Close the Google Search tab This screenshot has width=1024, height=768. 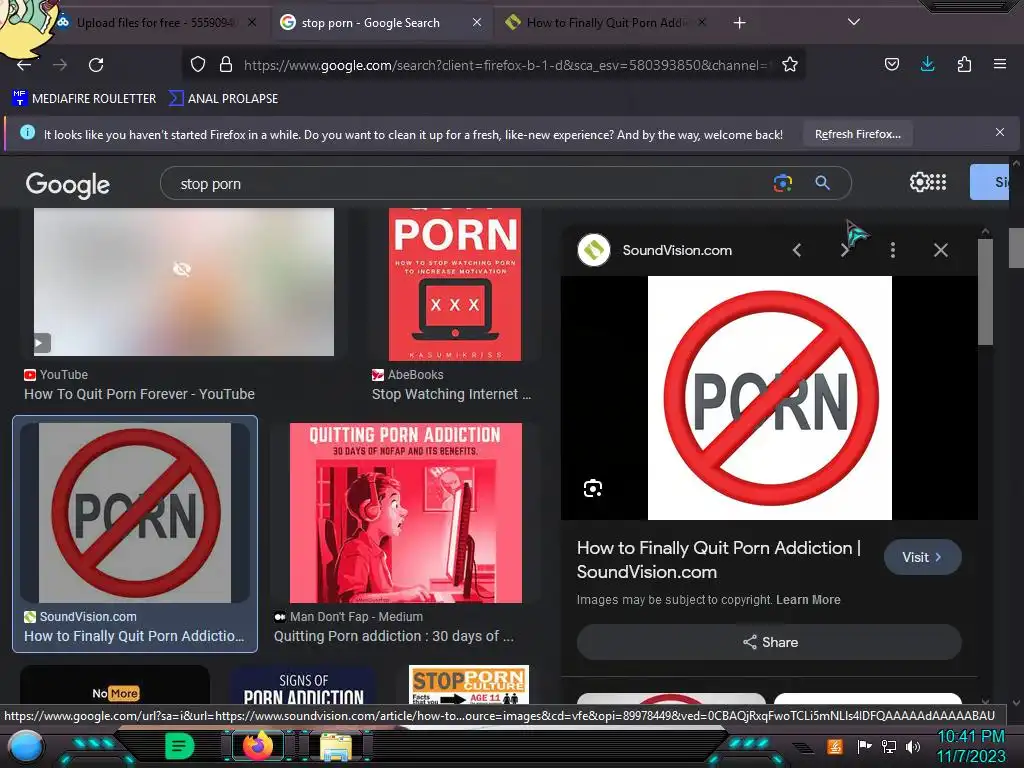point(477,23)
